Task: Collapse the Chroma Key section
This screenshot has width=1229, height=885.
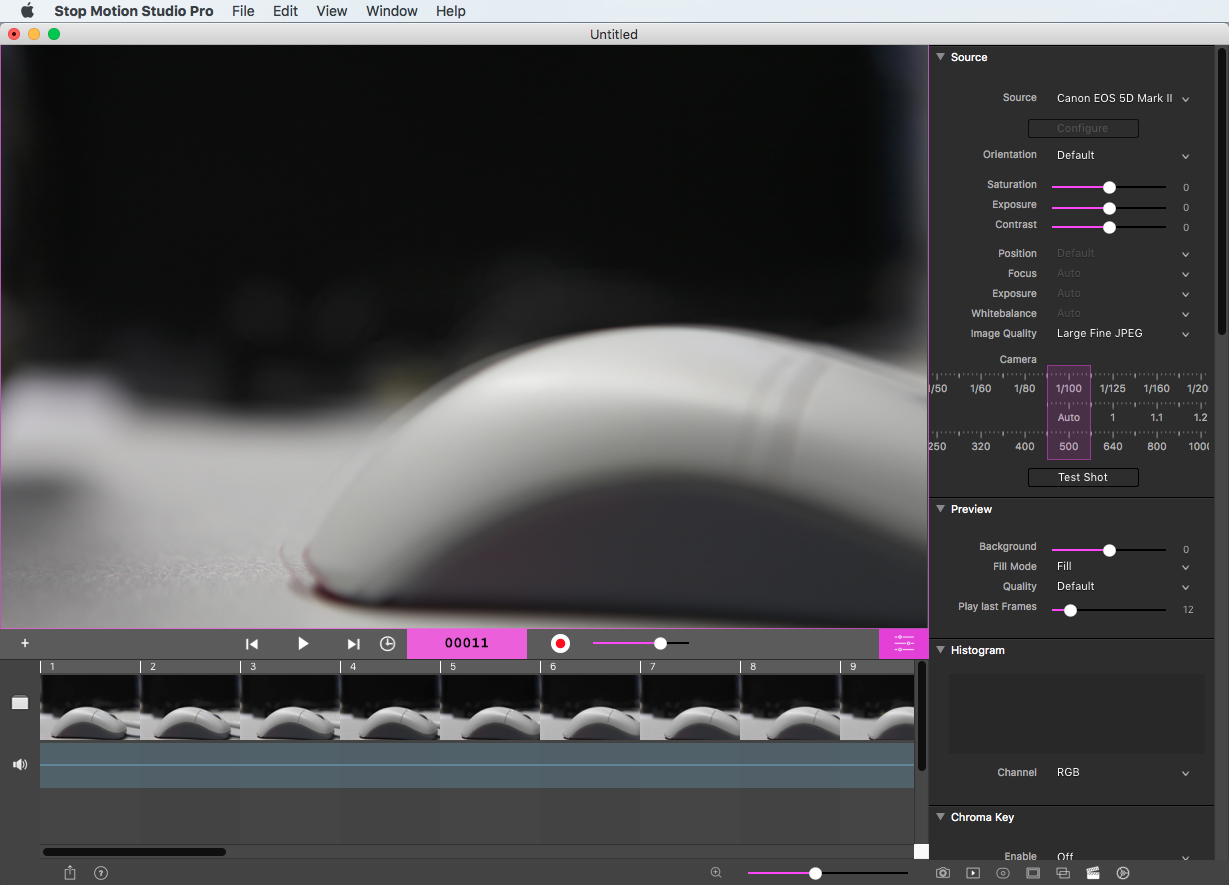Action: pos(940,817)
